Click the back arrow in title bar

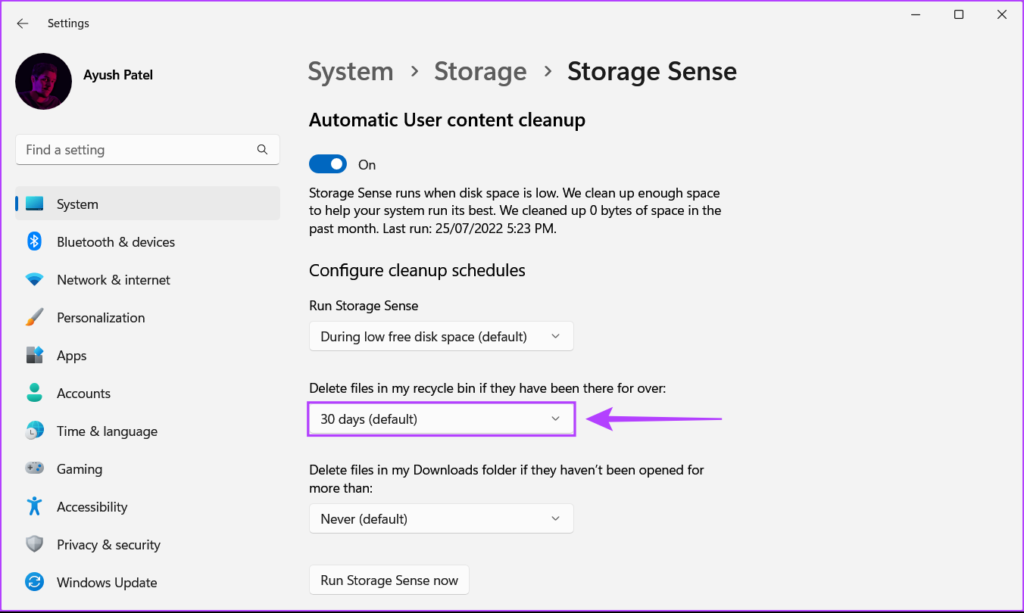tap(22, 23)
